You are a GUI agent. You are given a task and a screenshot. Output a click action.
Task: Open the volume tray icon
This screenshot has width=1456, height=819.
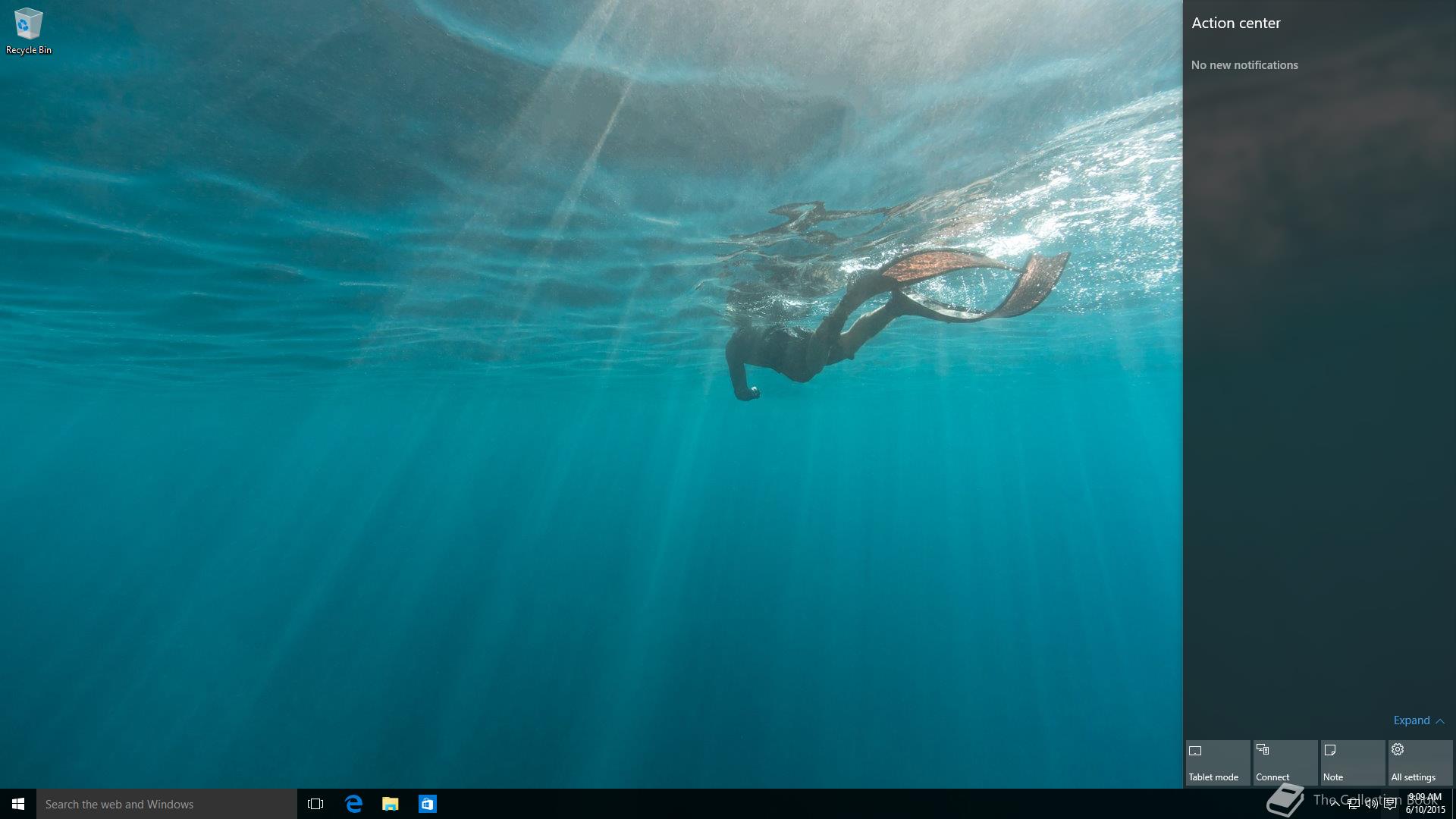click(1371, 804)
